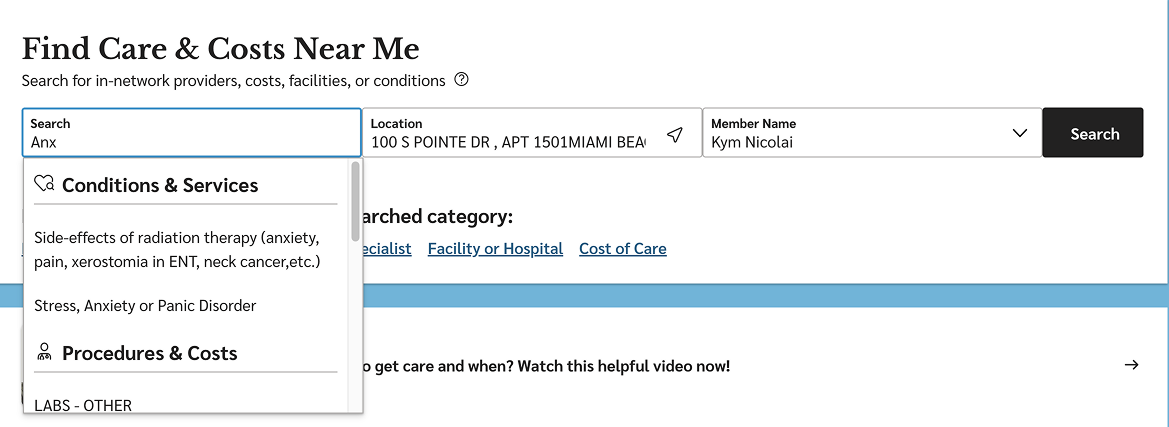Choose "Stress, Anxiety or Panic Disorder" suggestion
The width and height of the screenshot is (1169, 427).
coord(145,306)
